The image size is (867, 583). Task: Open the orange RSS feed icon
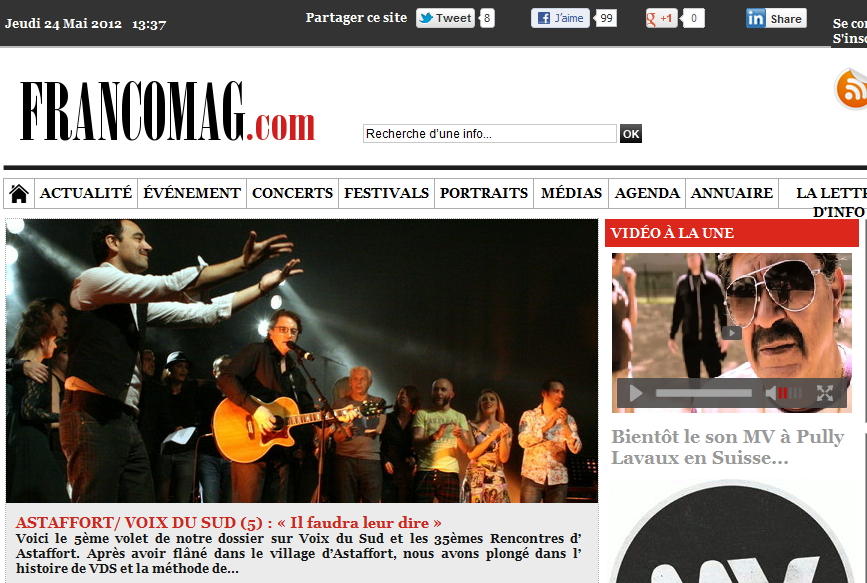tap(852, 89)
